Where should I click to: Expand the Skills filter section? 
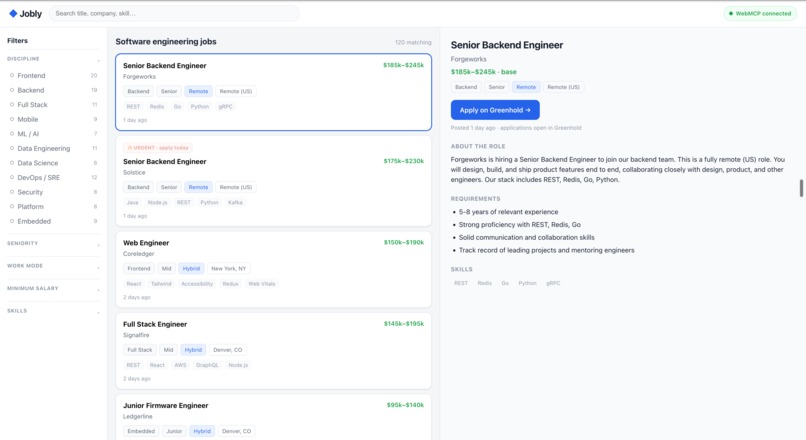tap(53, 311)
